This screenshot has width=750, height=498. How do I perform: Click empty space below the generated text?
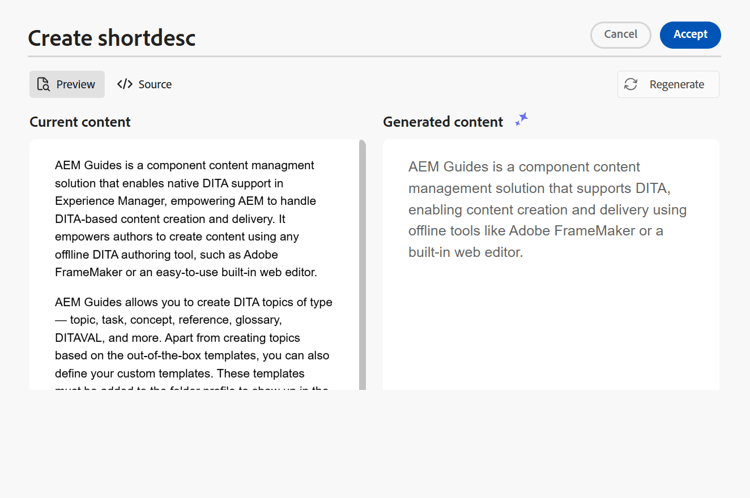coord(550,330)
